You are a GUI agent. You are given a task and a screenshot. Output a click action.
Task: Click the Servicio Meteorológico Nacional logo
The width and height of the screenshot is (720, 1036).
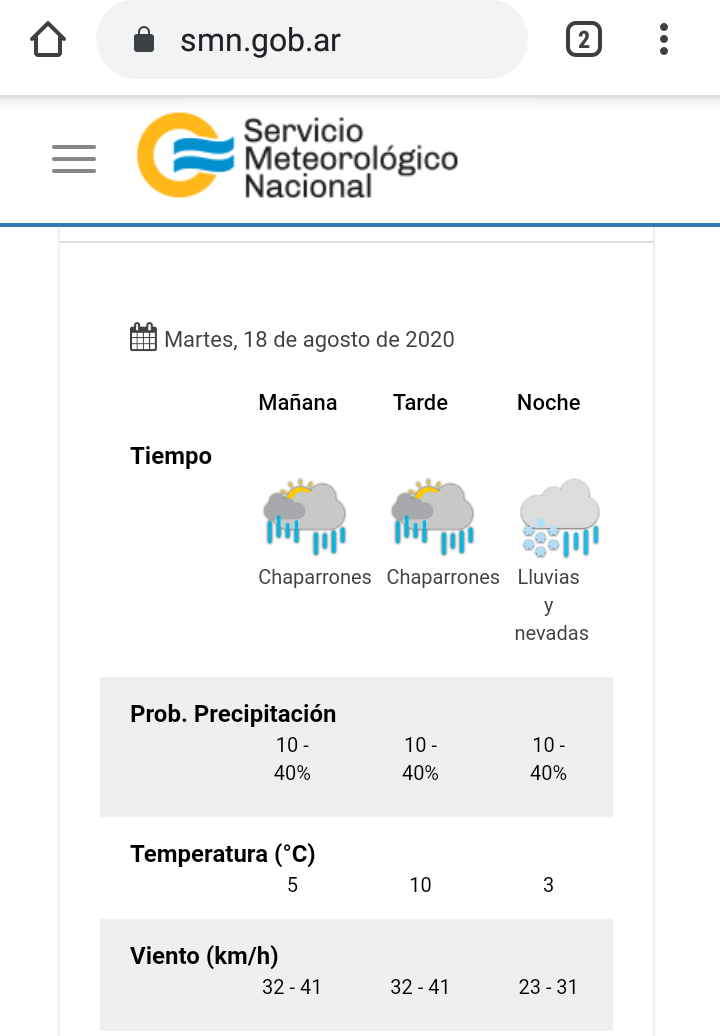click(x=297, y=156)
